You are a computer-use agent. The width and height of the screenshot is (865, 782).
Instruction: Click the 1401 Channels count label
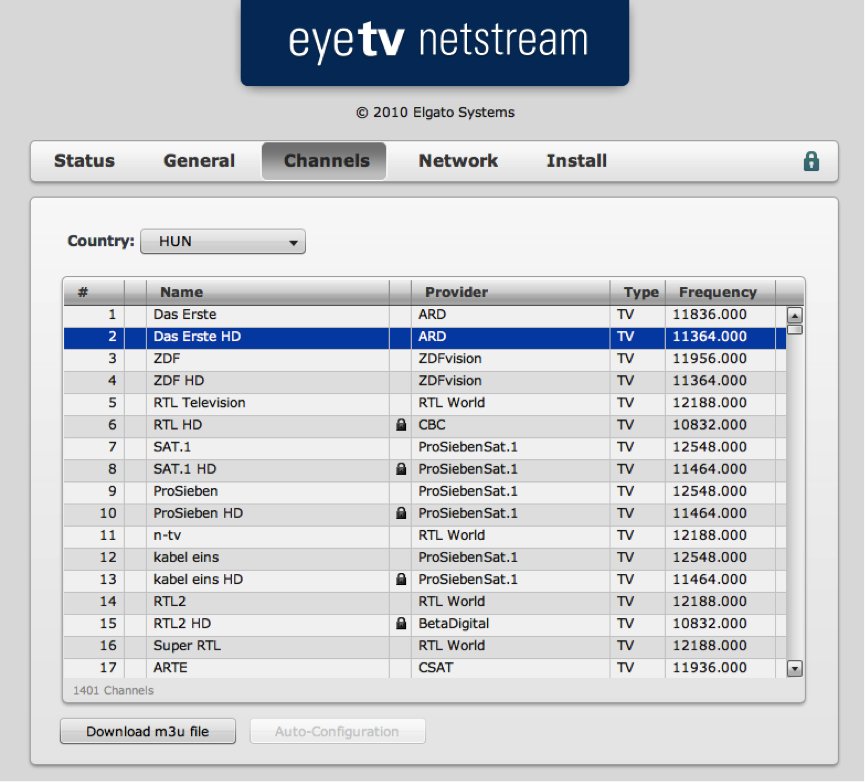tap(113, 690)
